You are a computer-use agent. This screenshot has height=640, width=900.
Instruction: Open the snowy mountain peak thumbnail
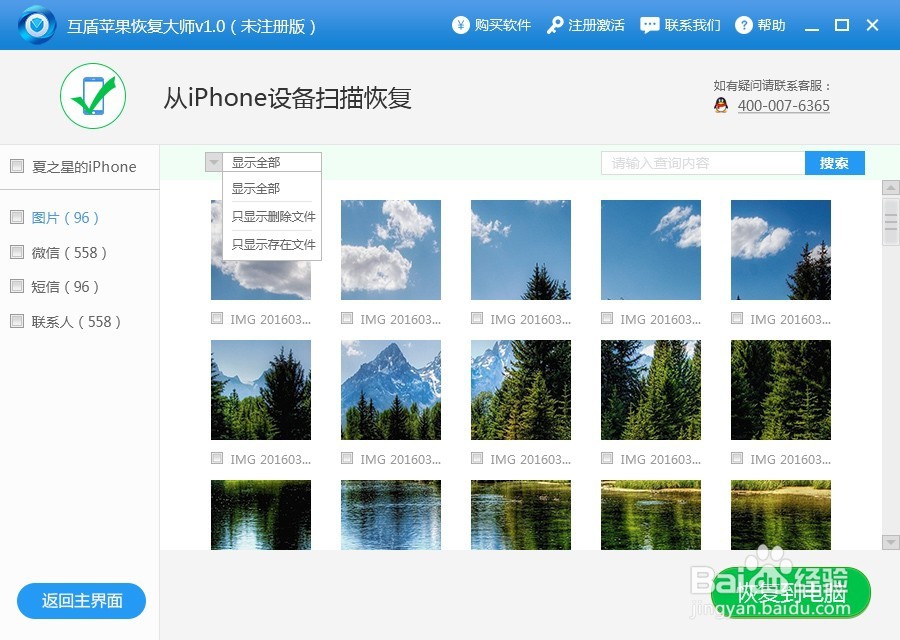pyautogui.click(x=391, y=390)
